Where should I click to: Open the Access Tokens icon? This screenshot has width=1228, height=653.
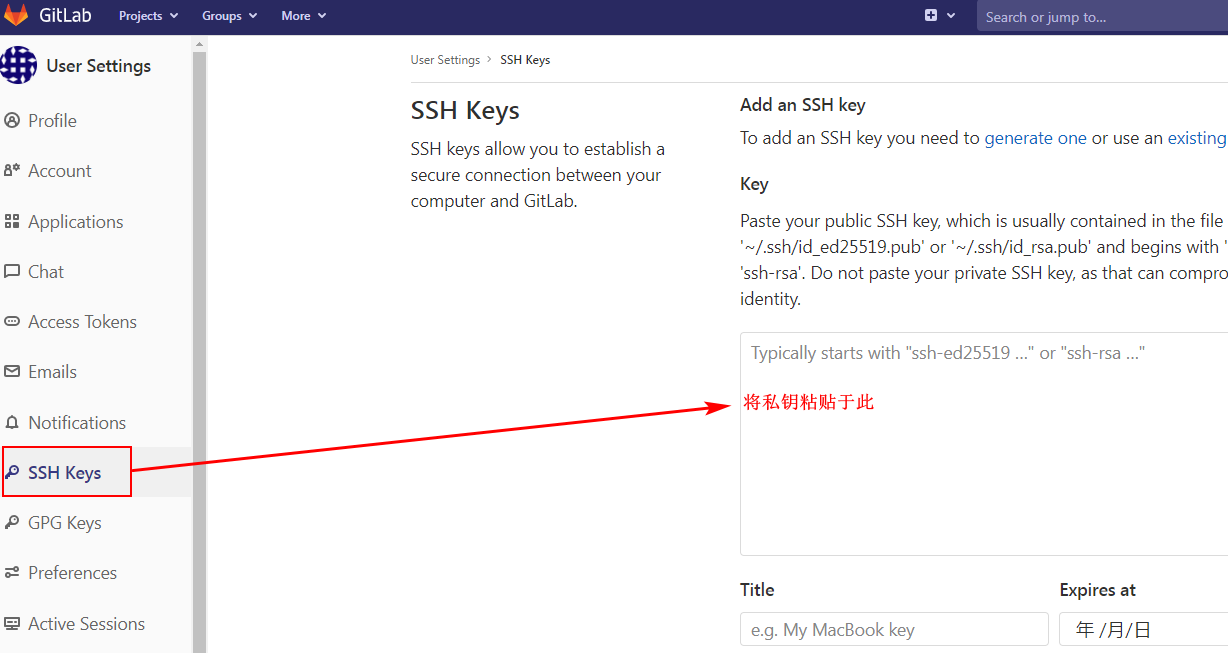(12, 322)
